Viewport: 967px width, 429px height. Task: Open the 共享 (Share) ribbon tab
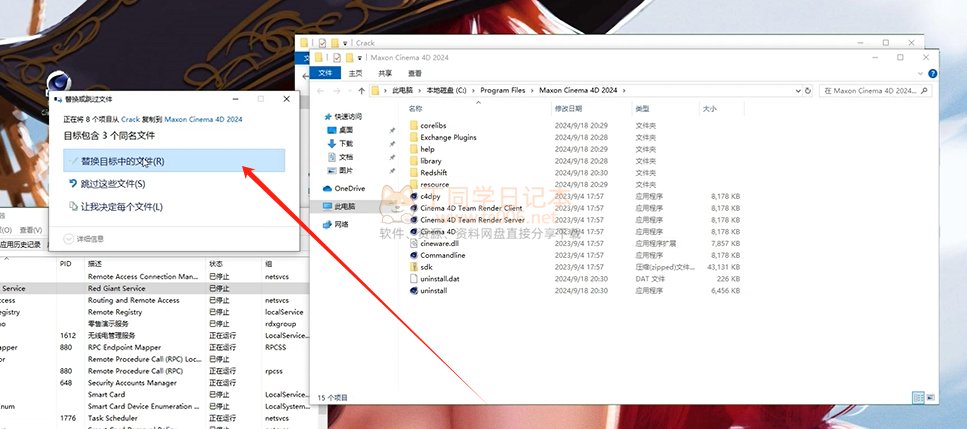pyautogui.click(x=385, y=73)
